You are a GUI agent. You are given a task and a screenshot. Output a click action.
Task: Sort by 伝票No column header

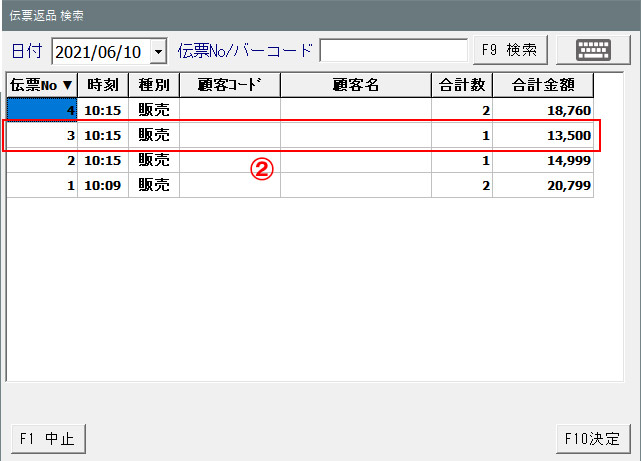41,85
